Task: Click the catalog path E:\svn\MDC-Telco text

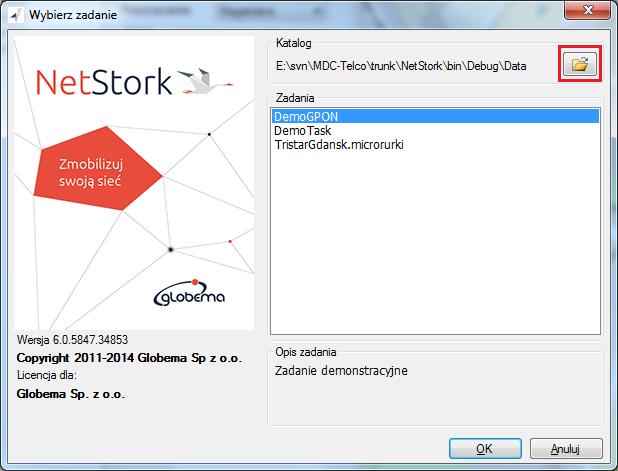Action: [401, 66]
